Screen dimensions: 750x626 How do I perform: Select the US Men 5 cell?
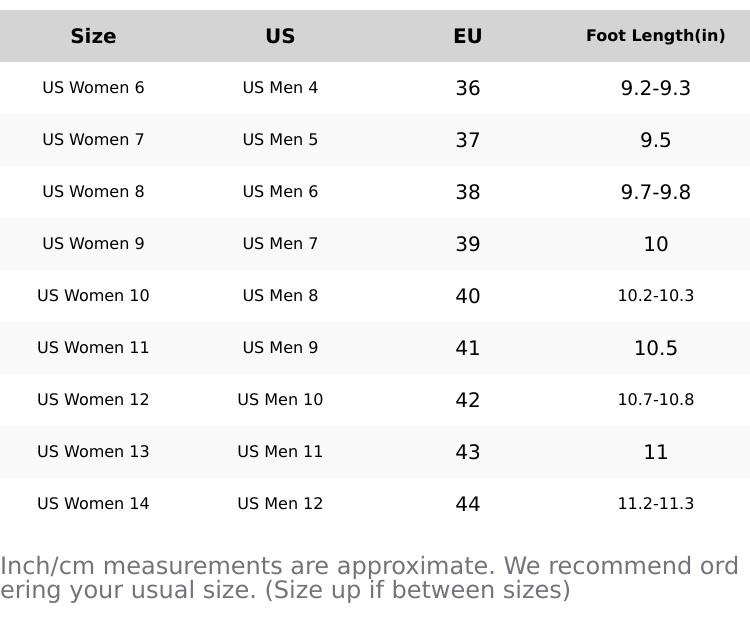click(280, 140)
